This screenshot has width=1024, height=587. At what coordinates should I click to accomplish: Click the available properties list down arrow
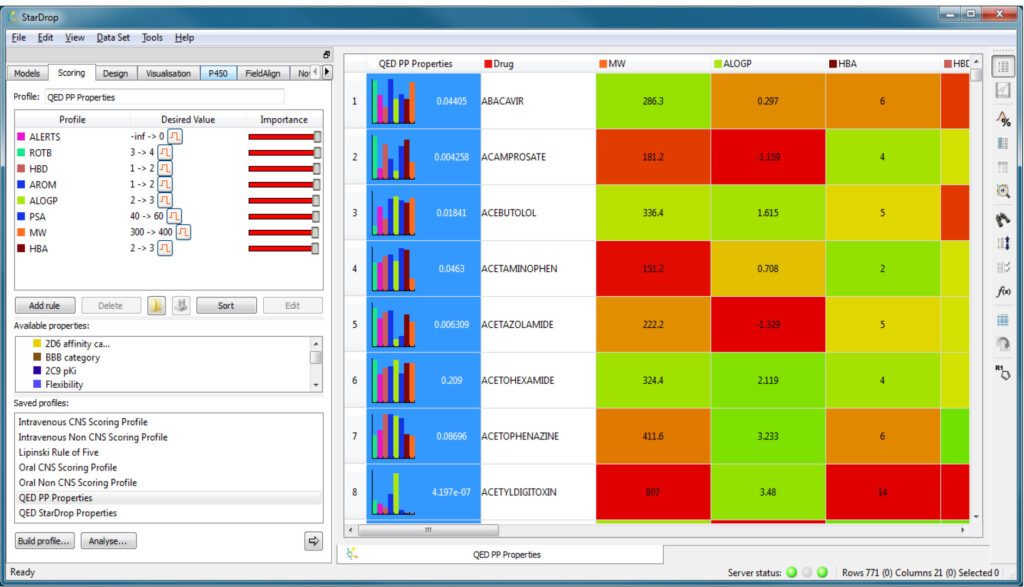click(316, 384)
